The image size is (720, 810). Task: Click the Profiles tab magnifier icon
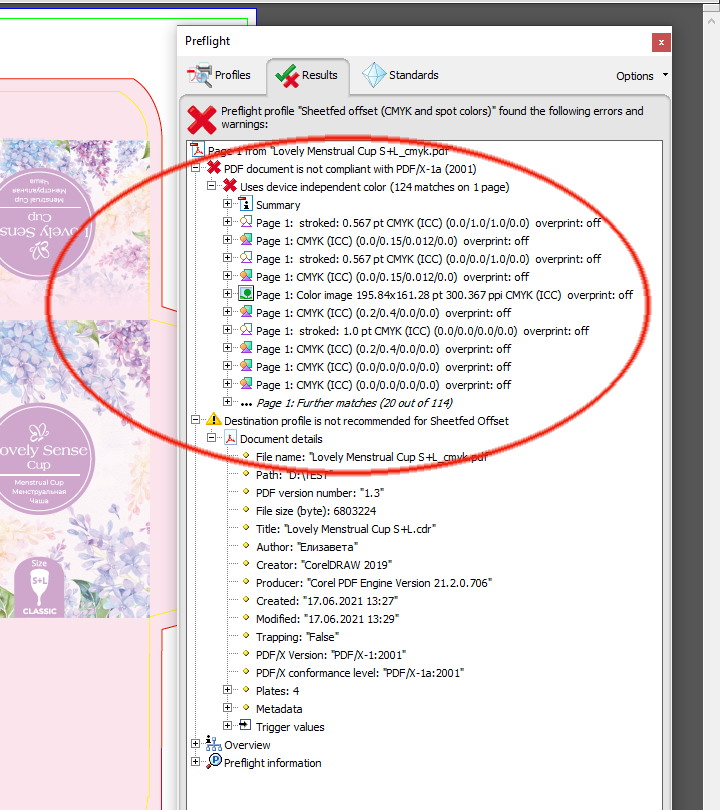point(199,75)
